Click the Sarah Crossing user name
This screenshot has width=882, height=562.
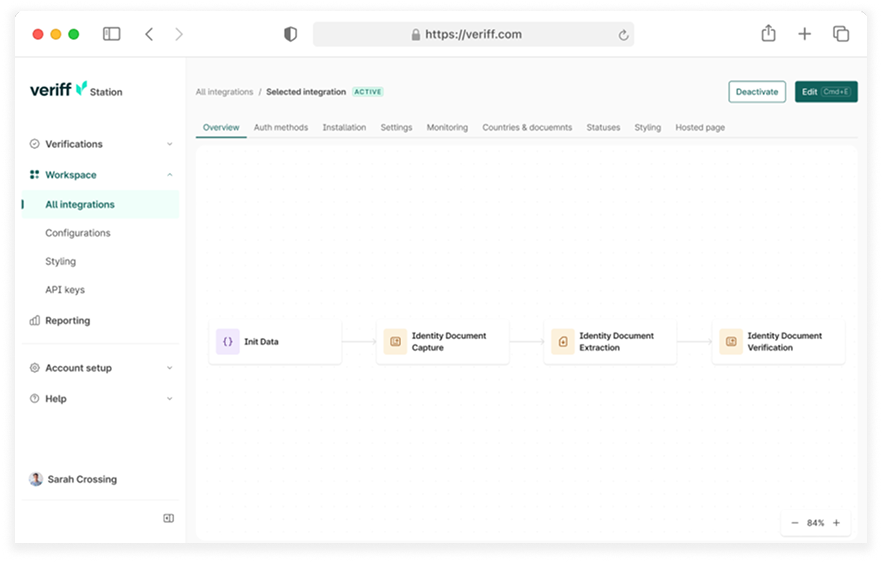click(82, 479)
